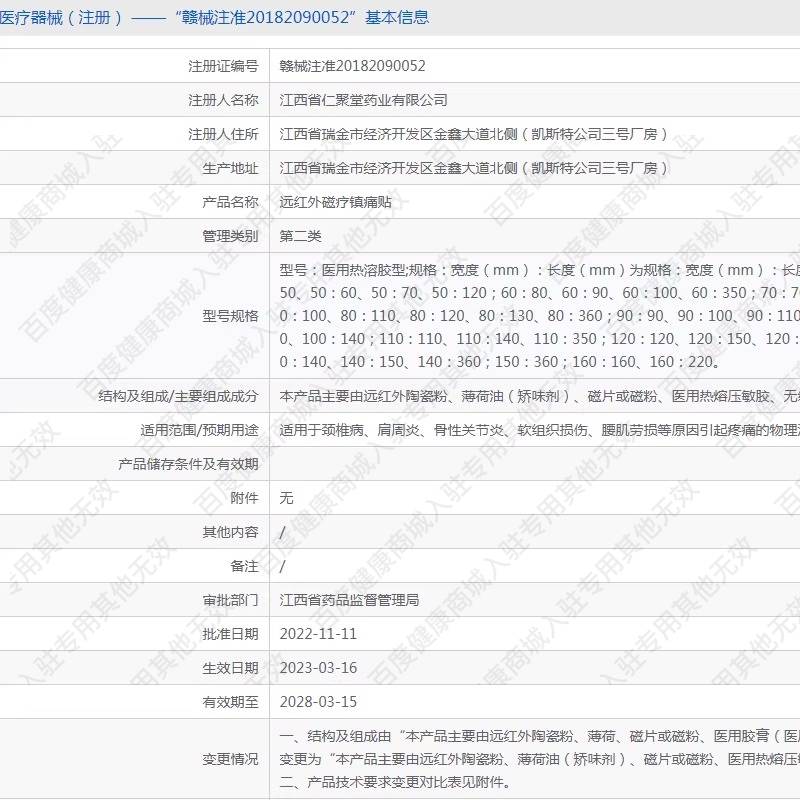The image size is (800, 800).
Task: Select the "型号规格" row label
Action: pos(230,316)
